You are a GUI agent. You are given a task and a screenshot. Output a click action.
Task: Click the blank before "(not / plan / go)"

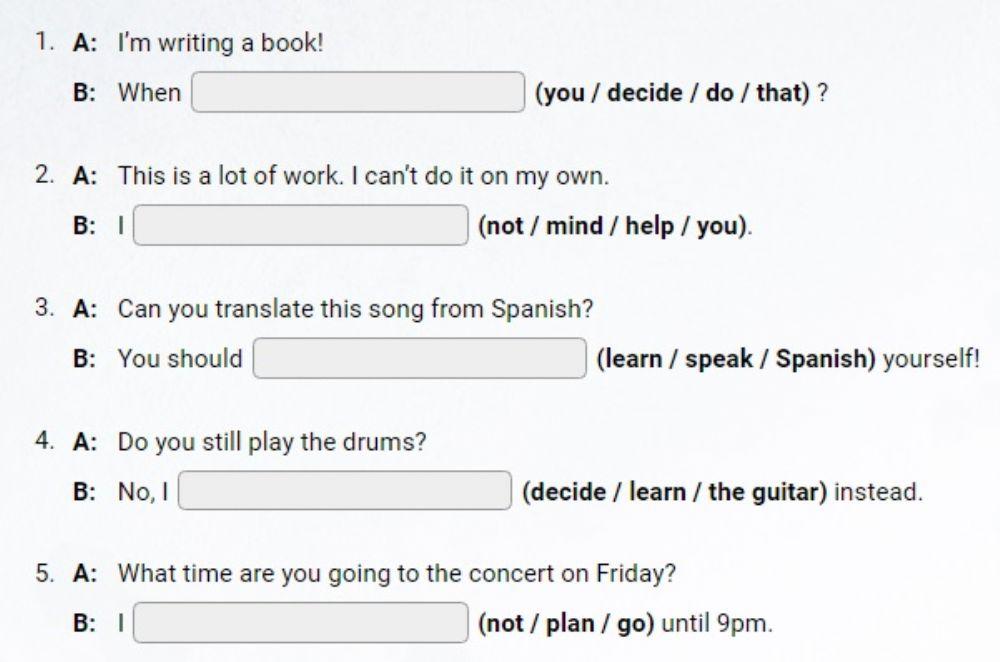click(301, 623)
